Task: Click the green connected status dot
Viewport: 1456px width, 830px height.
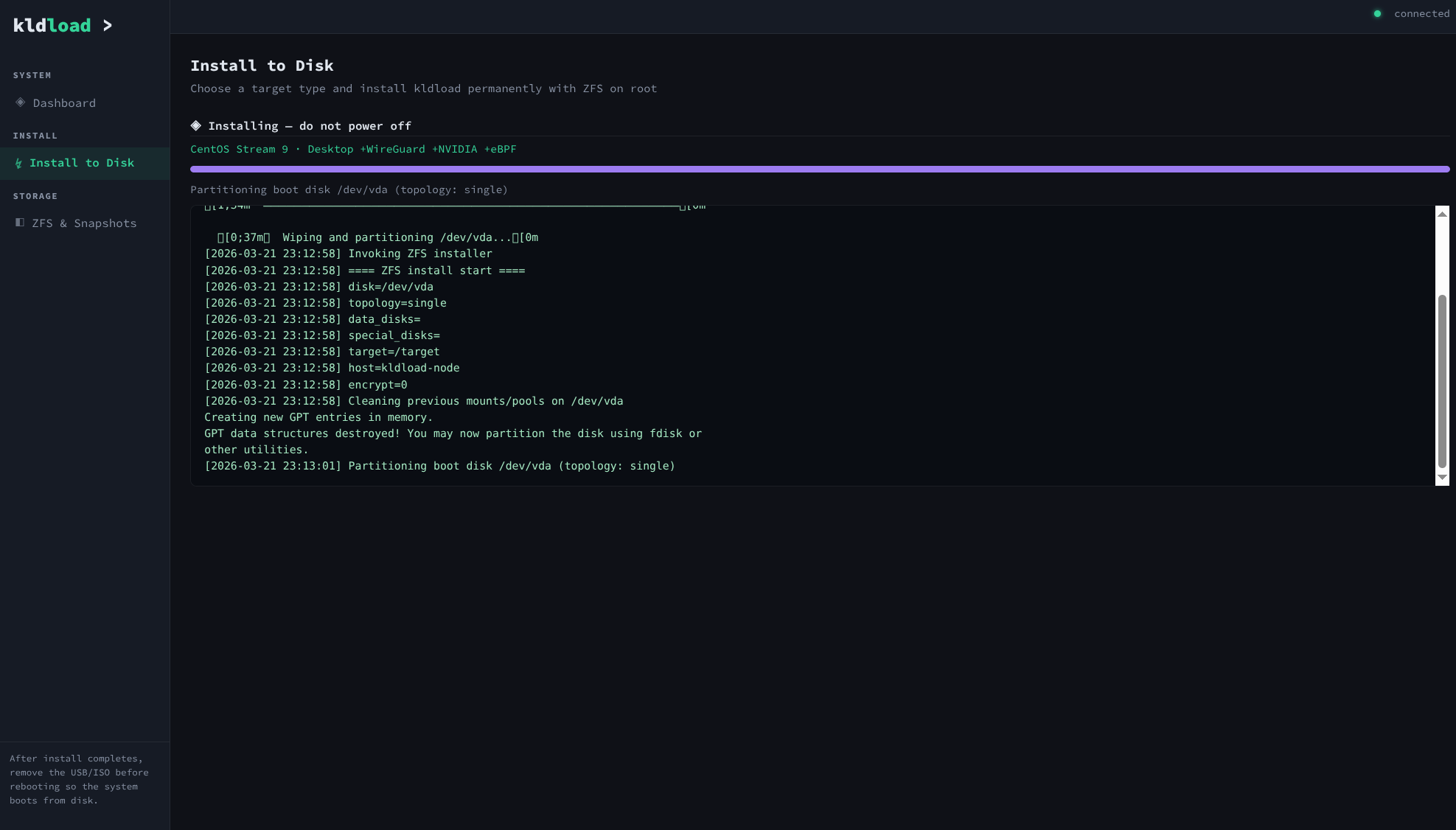Action: [x=1377, y=14]
